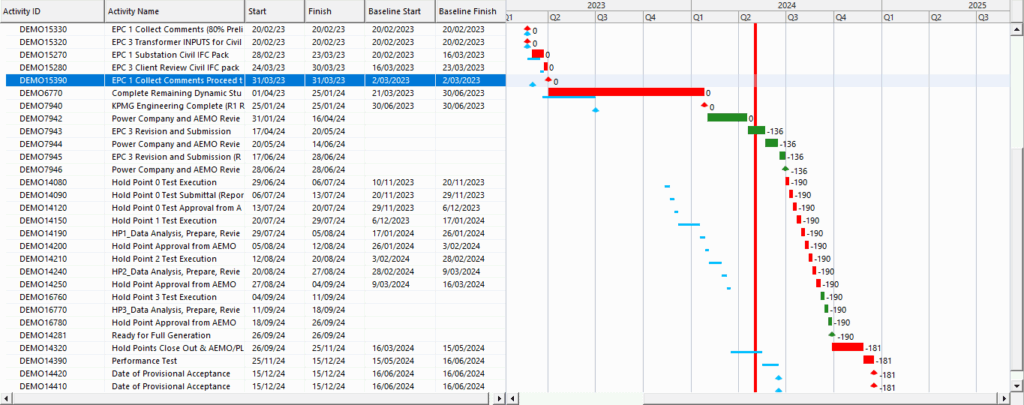Select red bar for Hold Points Close Out

click(x=847, y=347)
